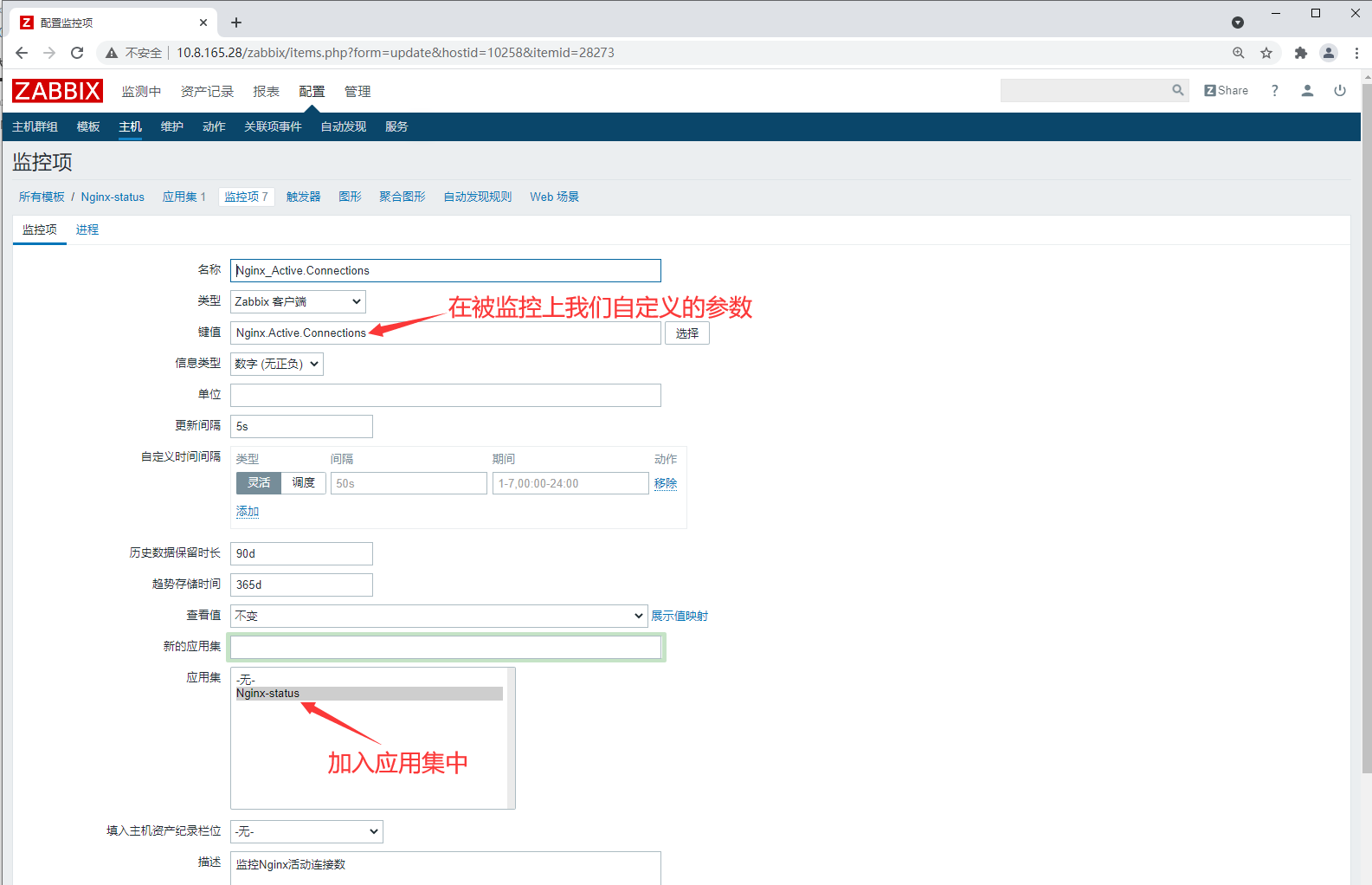Click the tab dropdown circle in the title bar
The width and height of the screenshot is (1372, 885).
pos(1238,23)
